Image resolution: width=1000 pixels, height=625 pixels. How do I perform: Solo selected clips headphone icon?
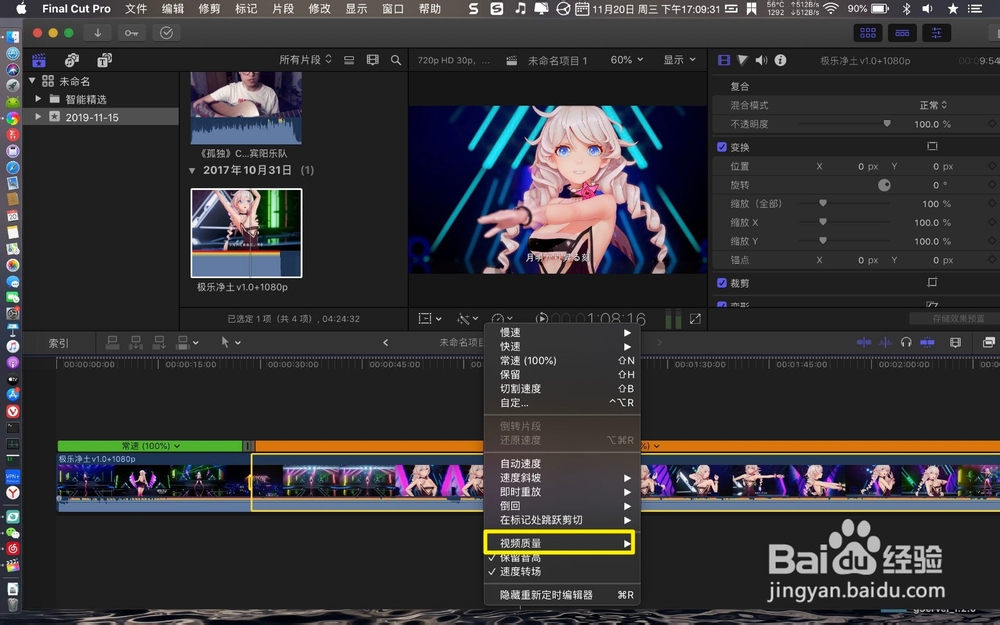tap(906, 342)
